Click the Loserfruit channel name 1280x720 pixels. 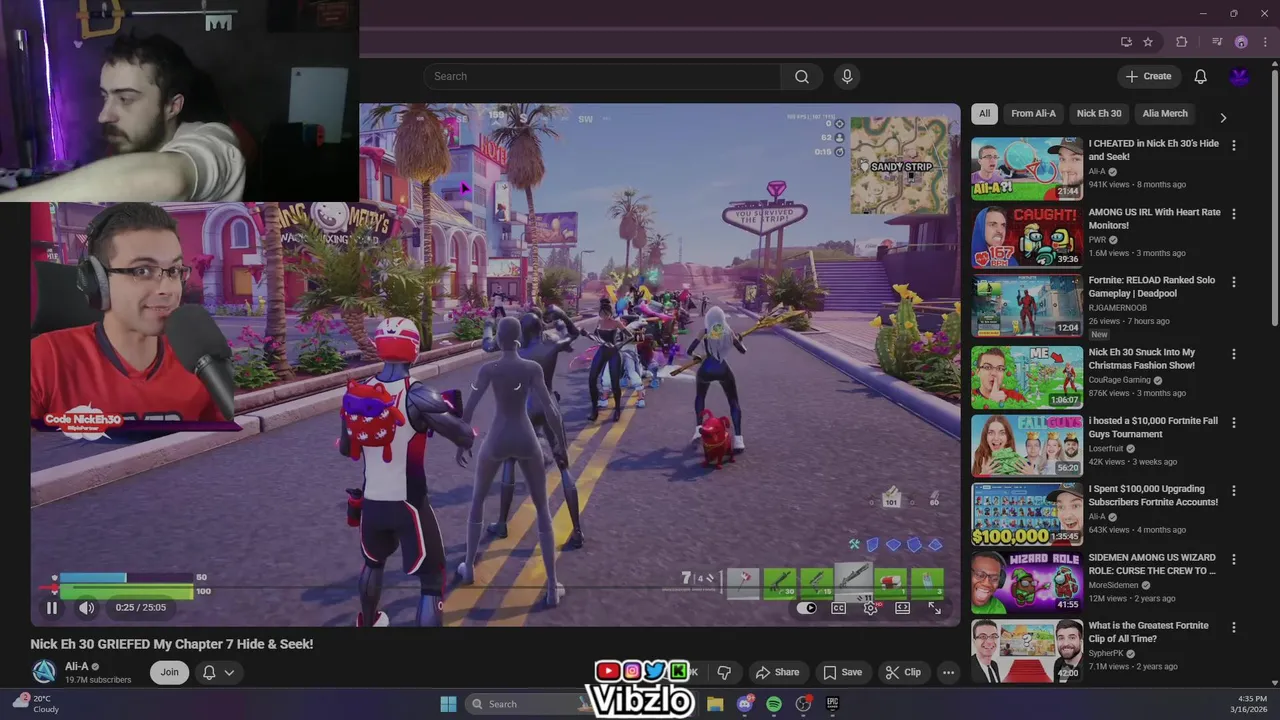pyautogui.click(x=1106, y=449)
